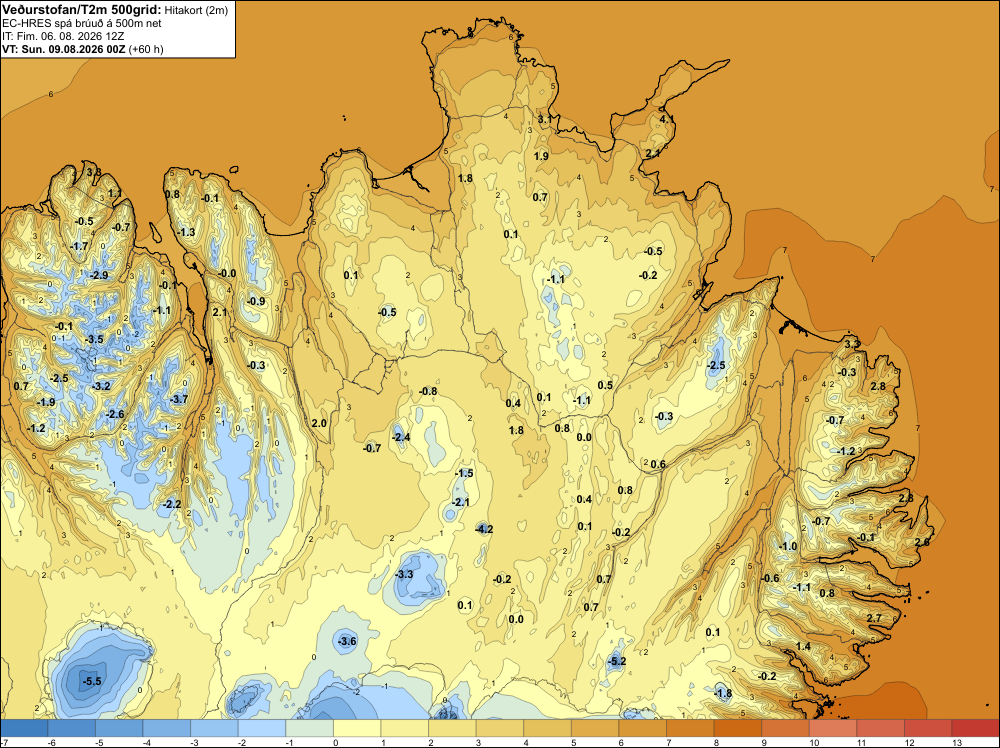Click the legend scale label 13

(956, 742)
